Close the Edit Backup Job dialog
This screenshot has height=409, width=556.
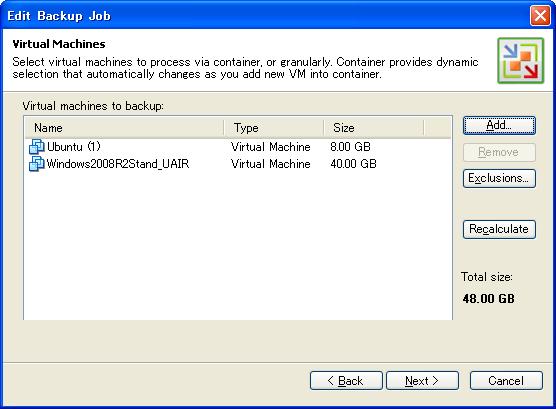pyautogui.click(x=540, y=16)
